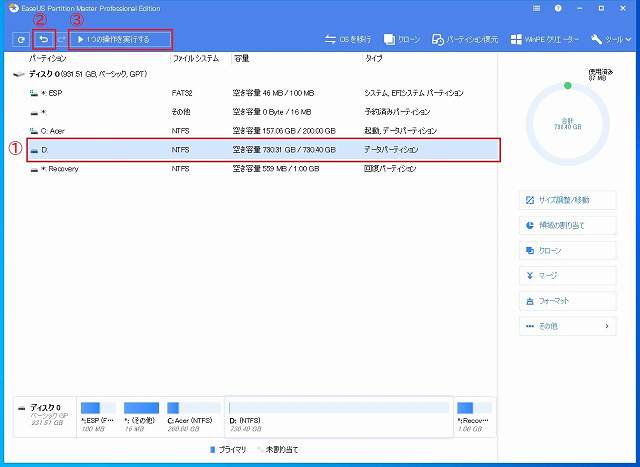The width and height of the screenshot is (640, 467).
Task: Click the File System column header
Action: tap(196, 58)
